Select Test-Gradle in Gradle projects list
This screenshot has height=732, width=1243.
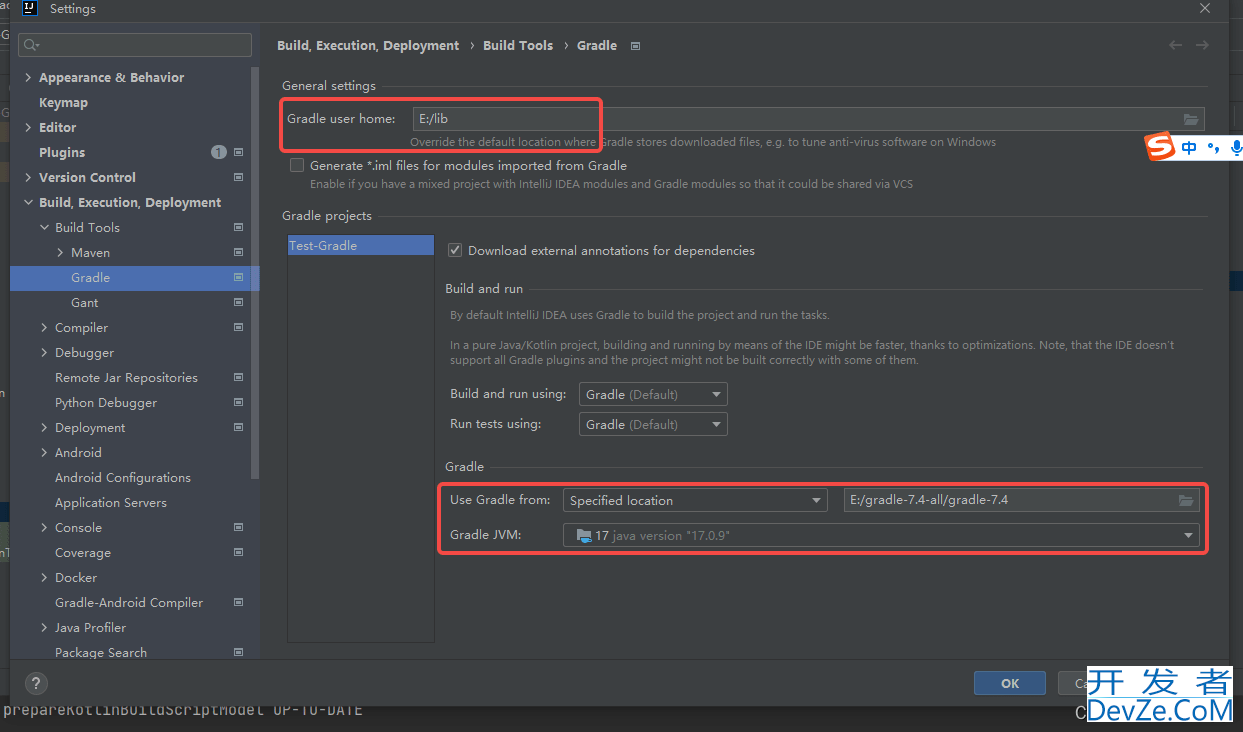coord(361,245)
